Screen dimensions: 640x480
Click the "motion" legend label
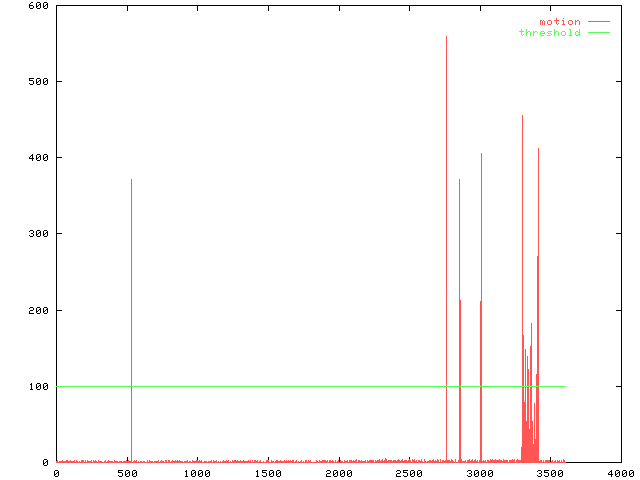click(559, 22)
